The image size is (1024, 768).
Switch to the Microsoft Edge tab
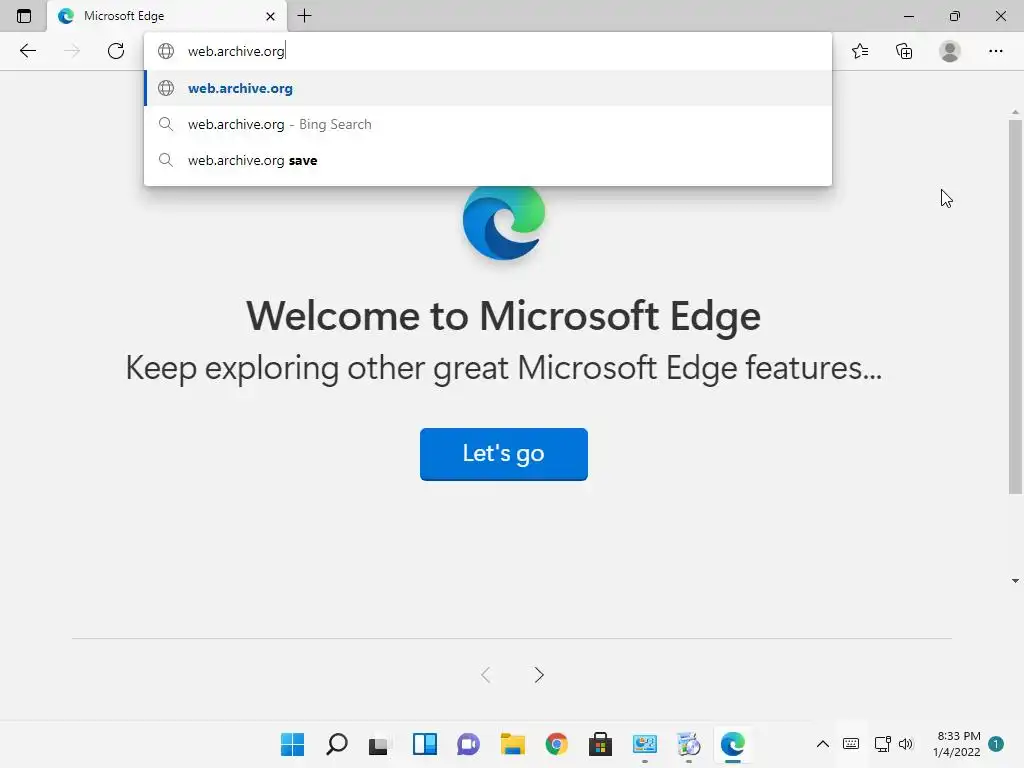click(167, 16)
